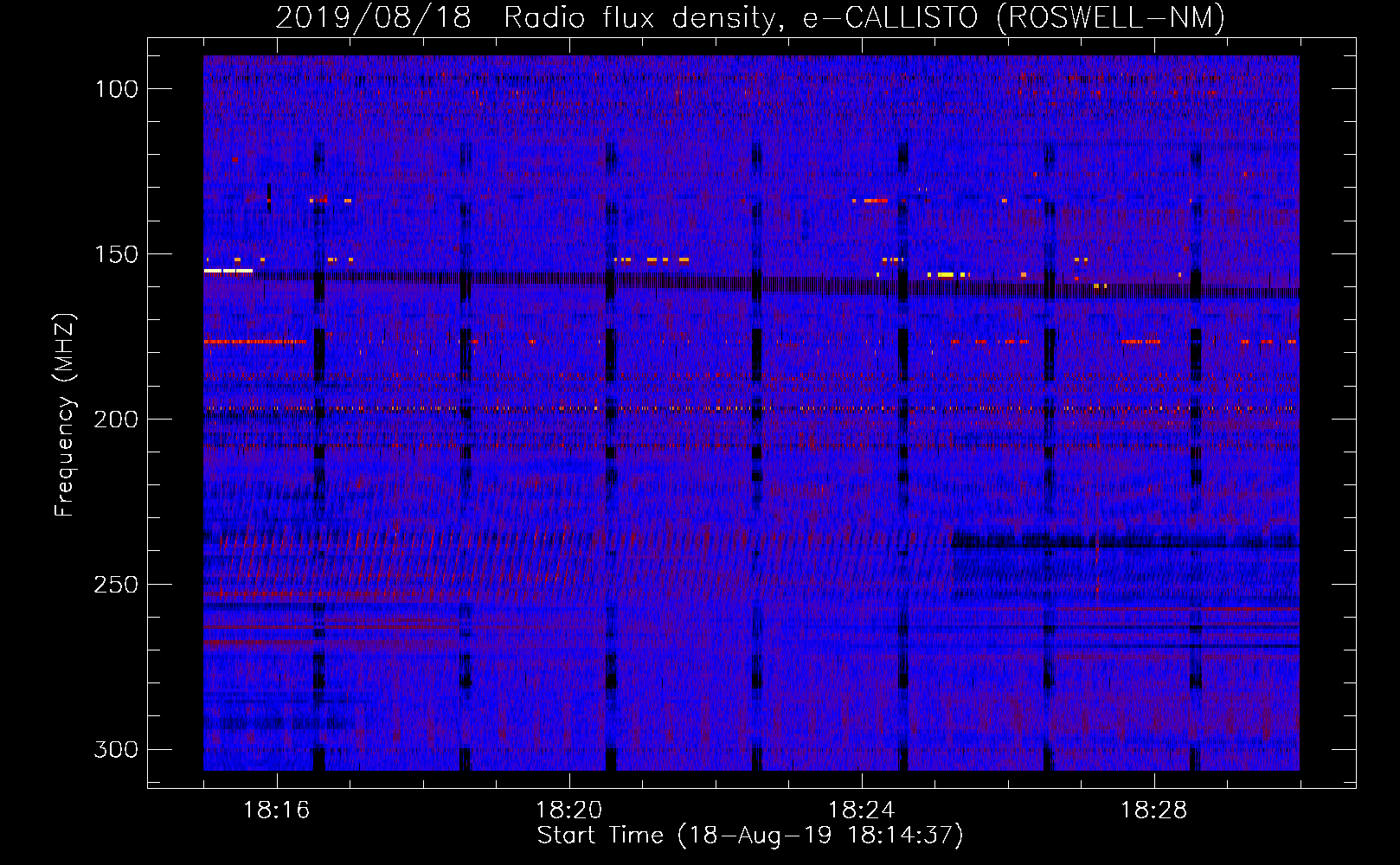
Task: Click the 300 frequency tick label
Action: [x=117, y=749]
